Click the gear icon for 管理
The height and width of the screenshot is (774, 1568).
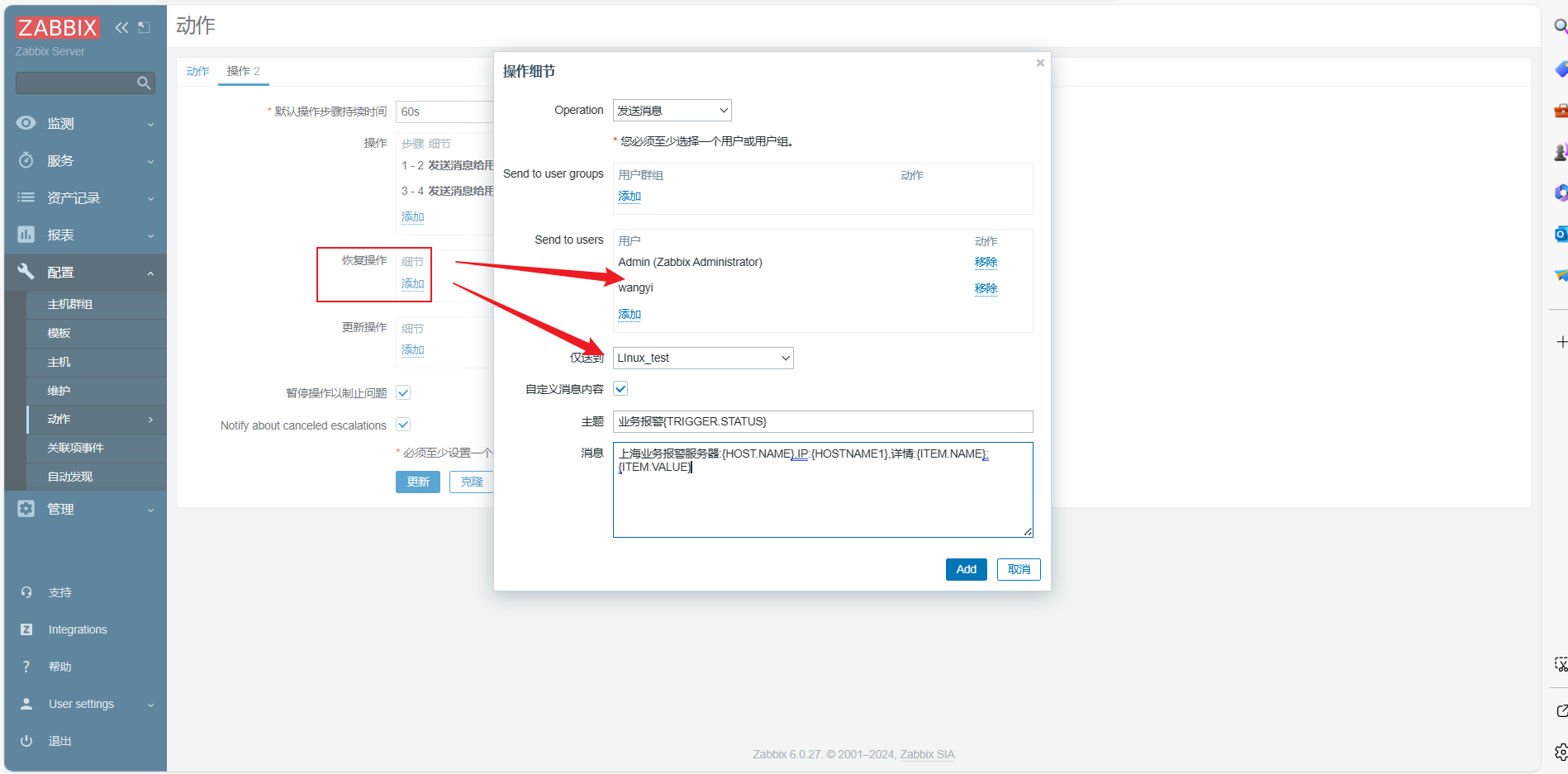[26, 509]
